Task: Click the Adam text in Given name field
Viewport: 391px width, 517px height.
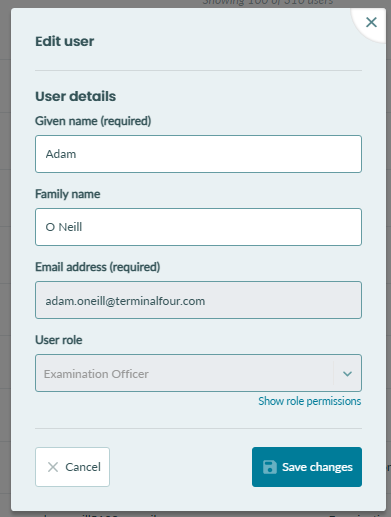Action: [x=61, y=154]
